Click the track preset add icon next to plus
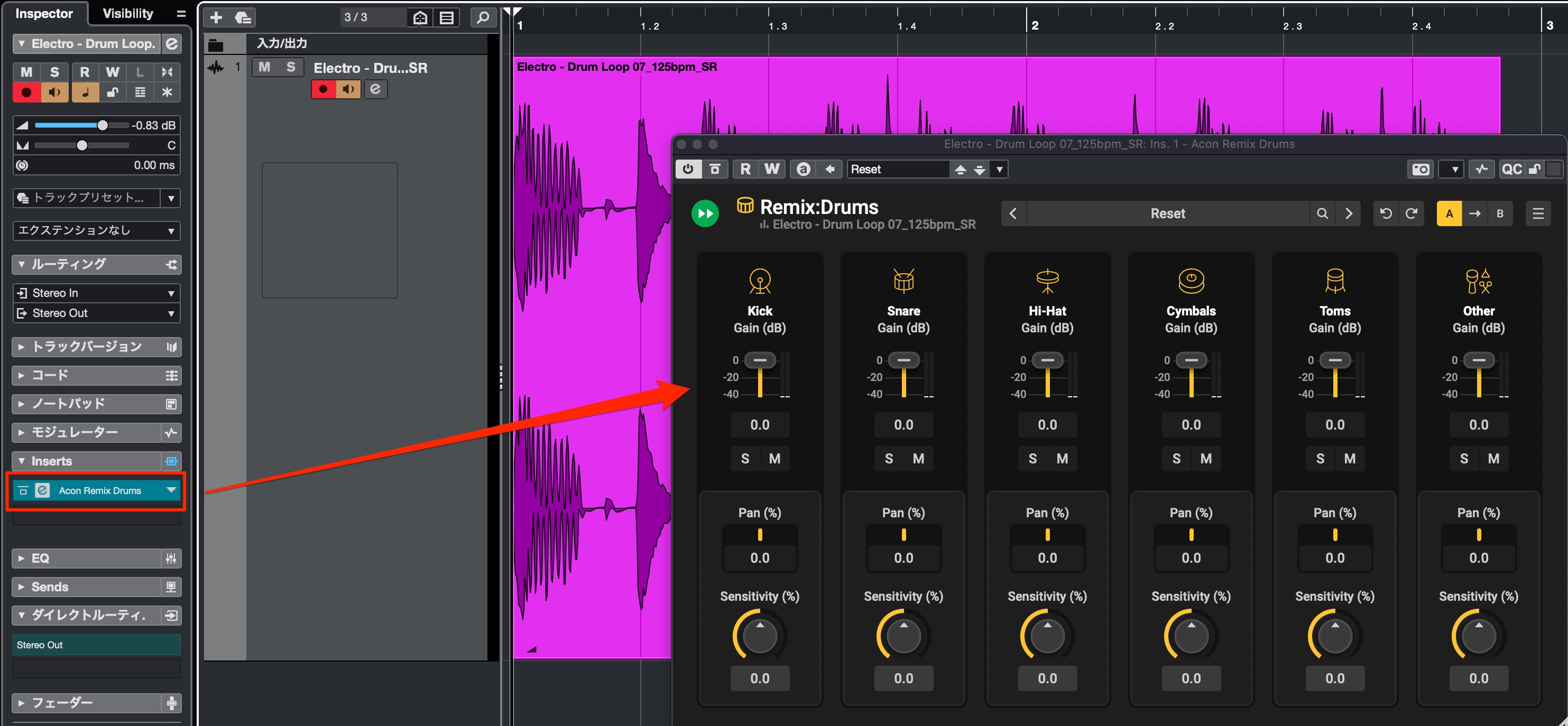The width and height of the screenshot is (1568, 726). point(243,17)
